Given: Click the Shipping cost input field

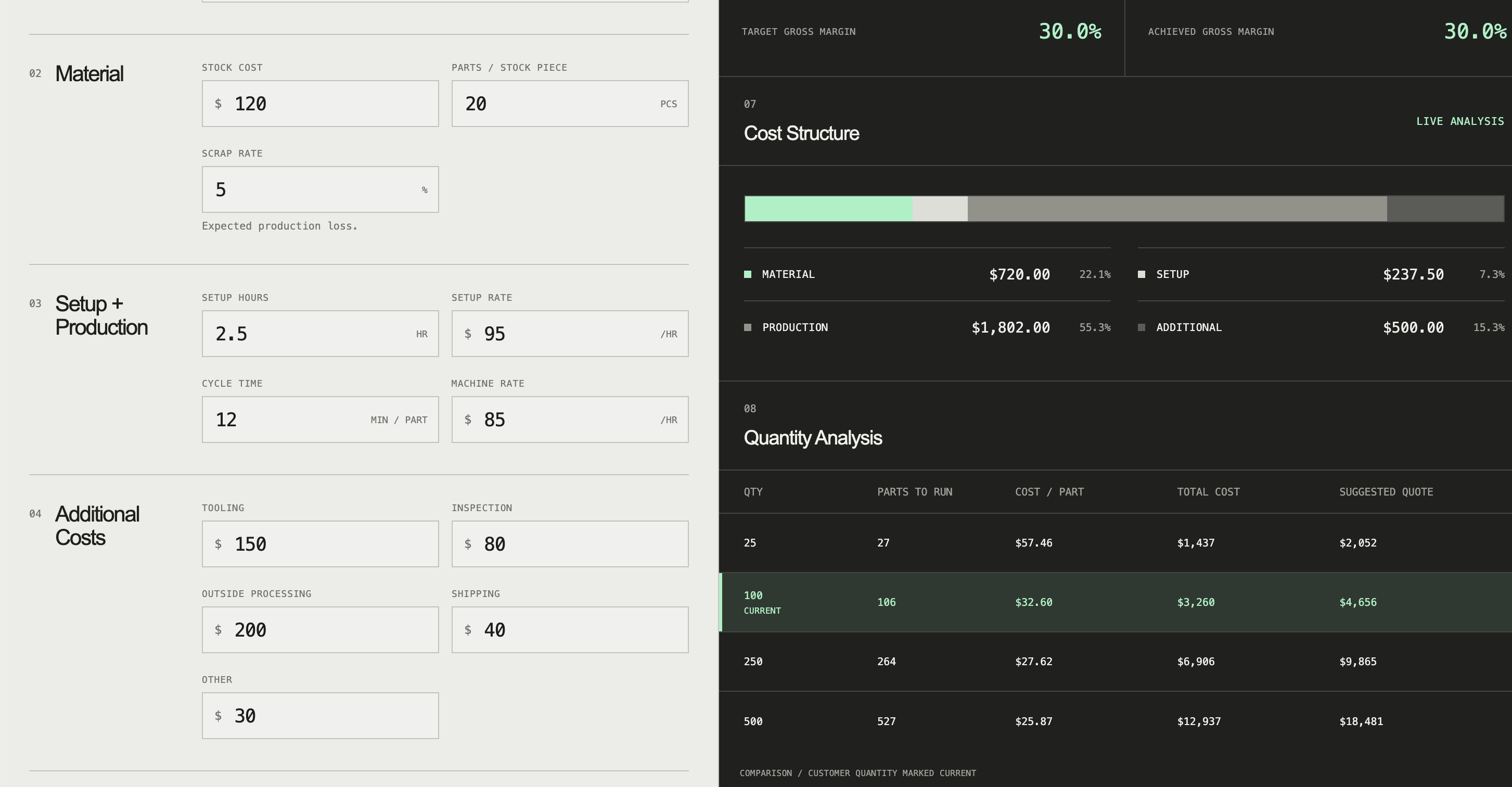Looking at the screenshot, I should tap(569, 630).
